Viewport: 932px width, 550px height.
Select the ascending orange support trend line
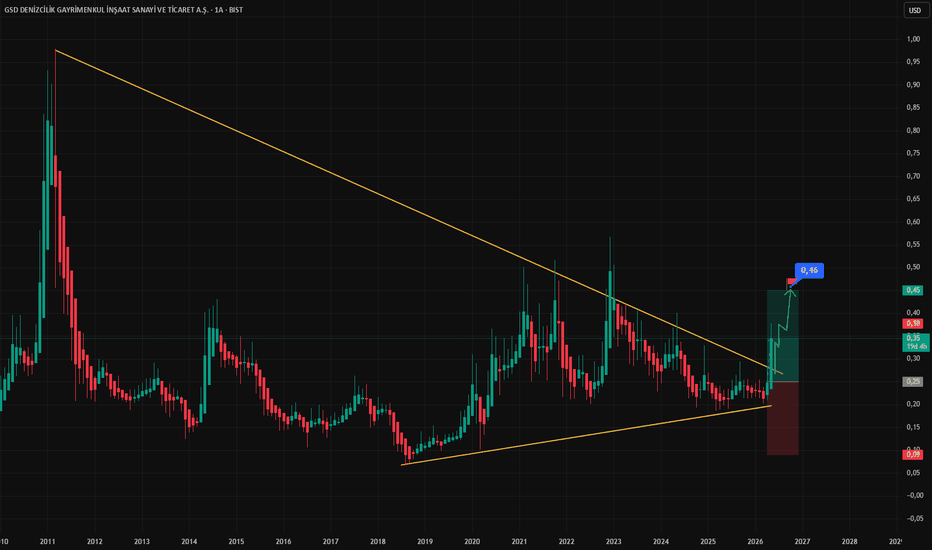586,435
